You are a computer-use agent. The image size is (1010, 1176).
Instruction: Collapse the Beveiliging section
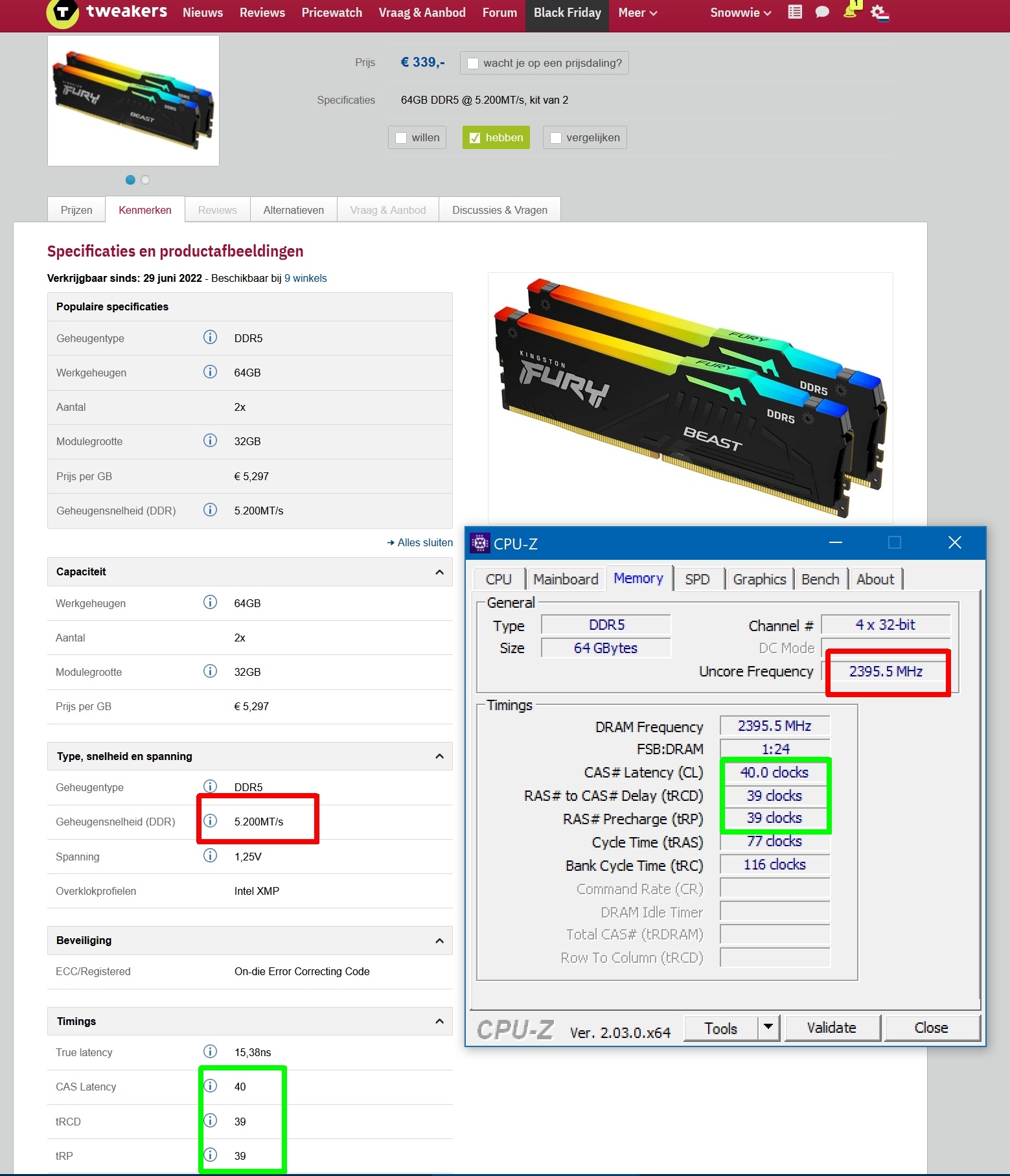439,940
